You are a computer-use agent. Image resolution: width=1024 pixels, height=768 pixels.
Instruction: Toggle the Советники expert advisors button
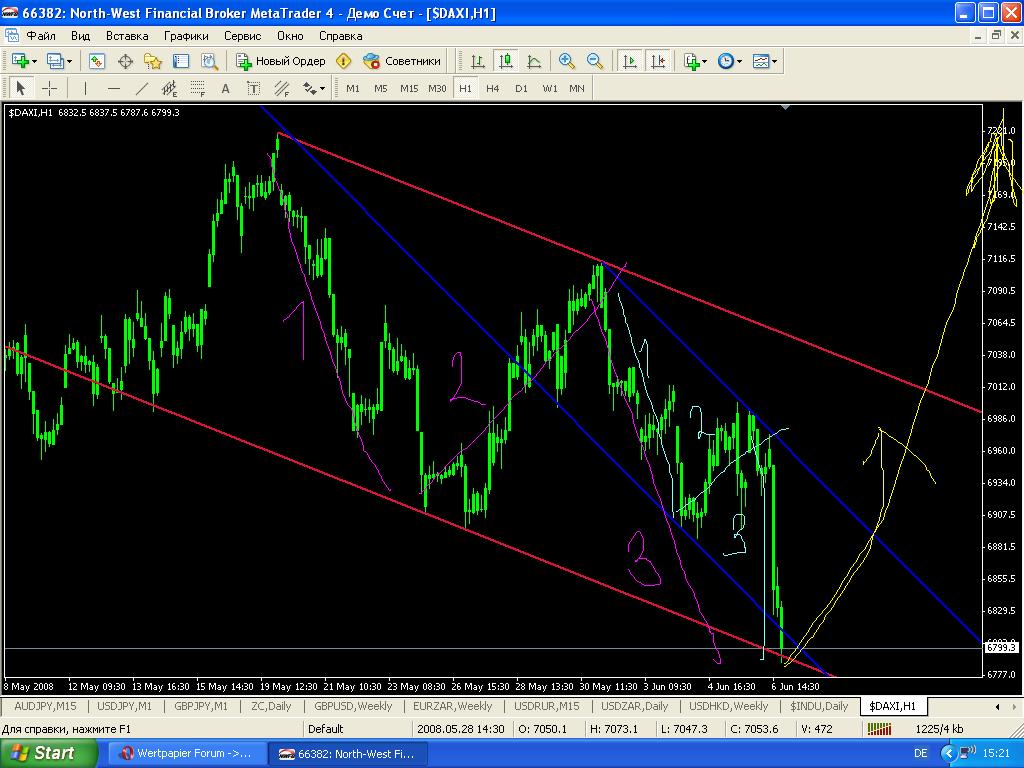402,61
